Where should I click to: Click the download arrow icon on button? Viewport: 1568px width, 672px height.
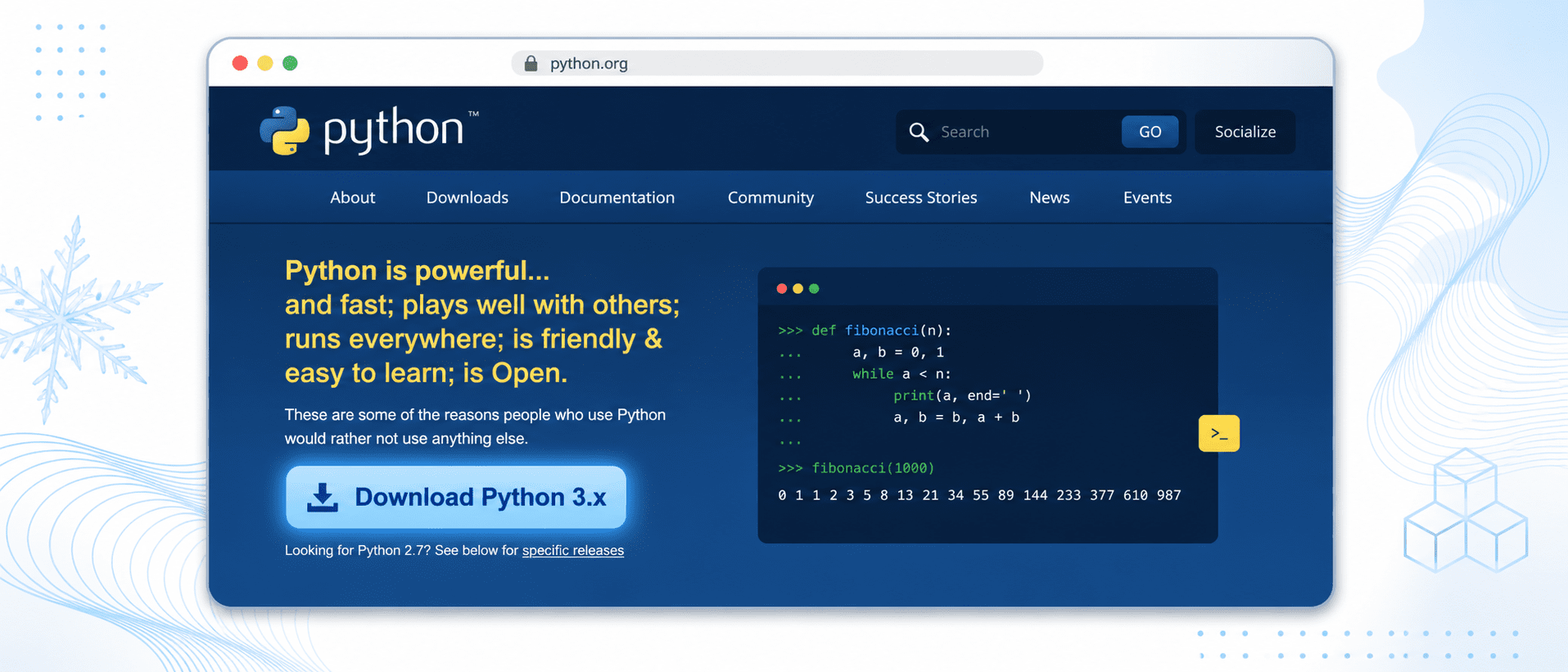click(x=322, y=497)
